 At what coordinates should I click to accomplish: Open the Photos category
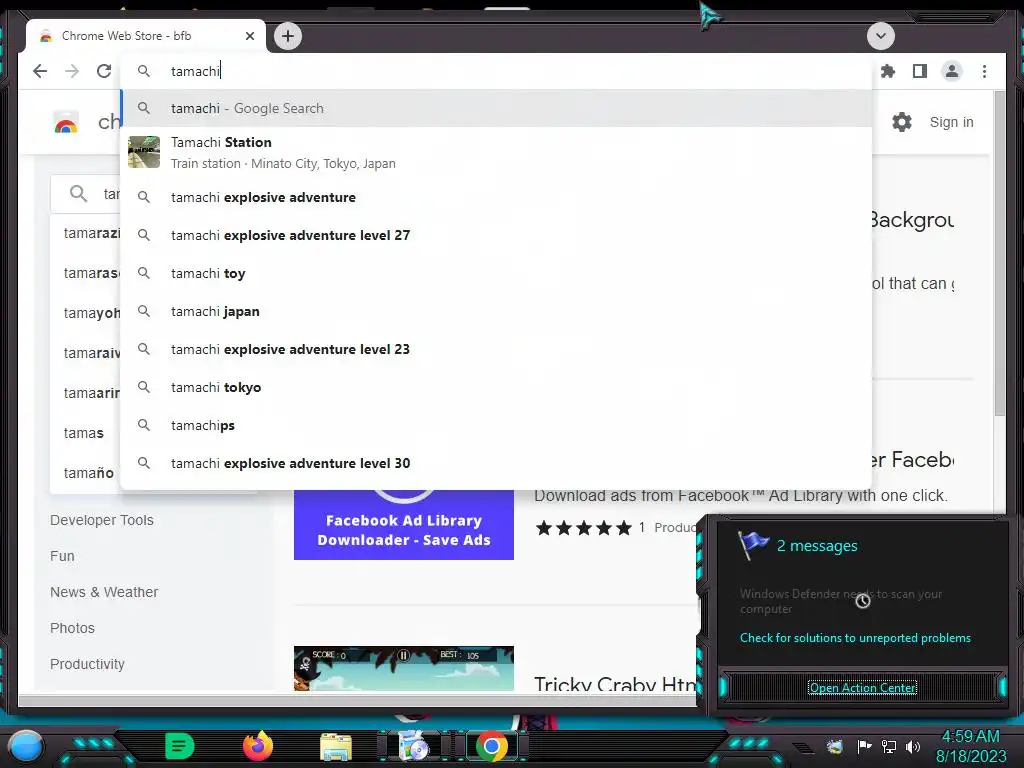[72, 628]
